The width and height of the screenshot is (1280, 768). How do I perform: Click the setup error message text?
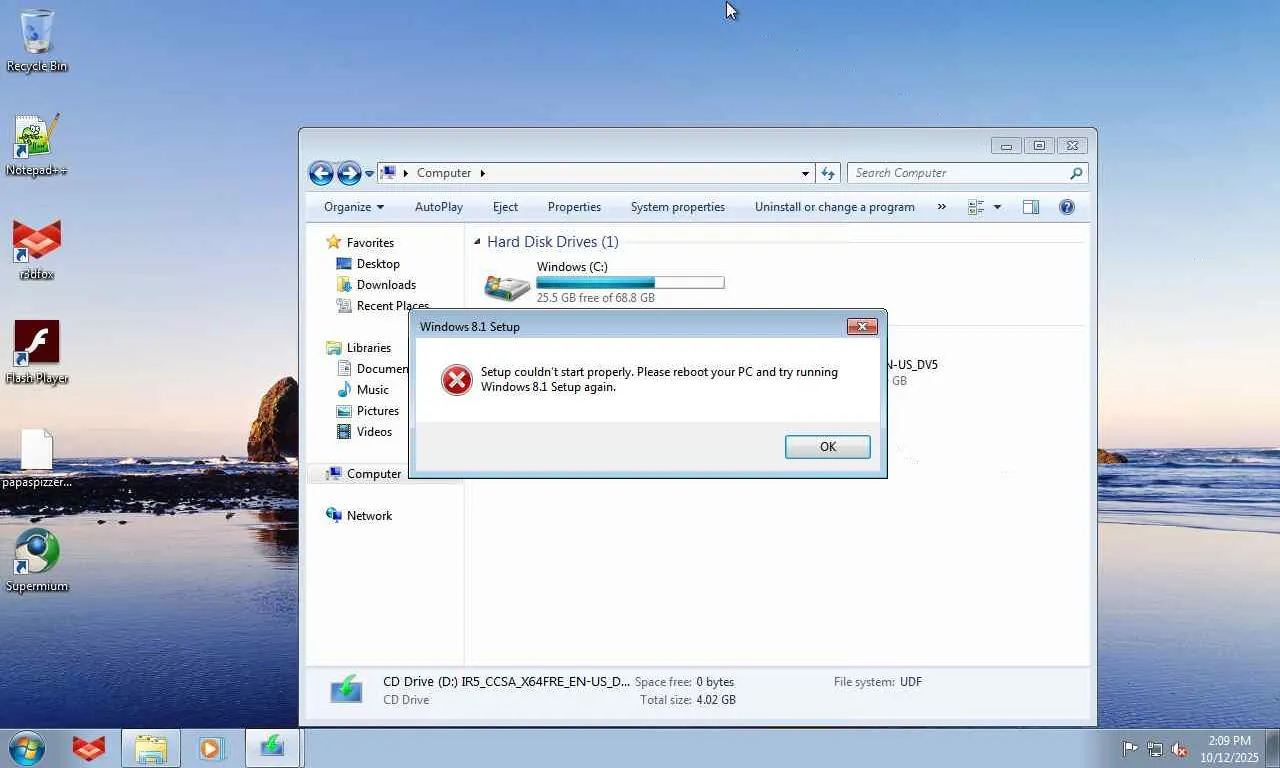point(659,380)
